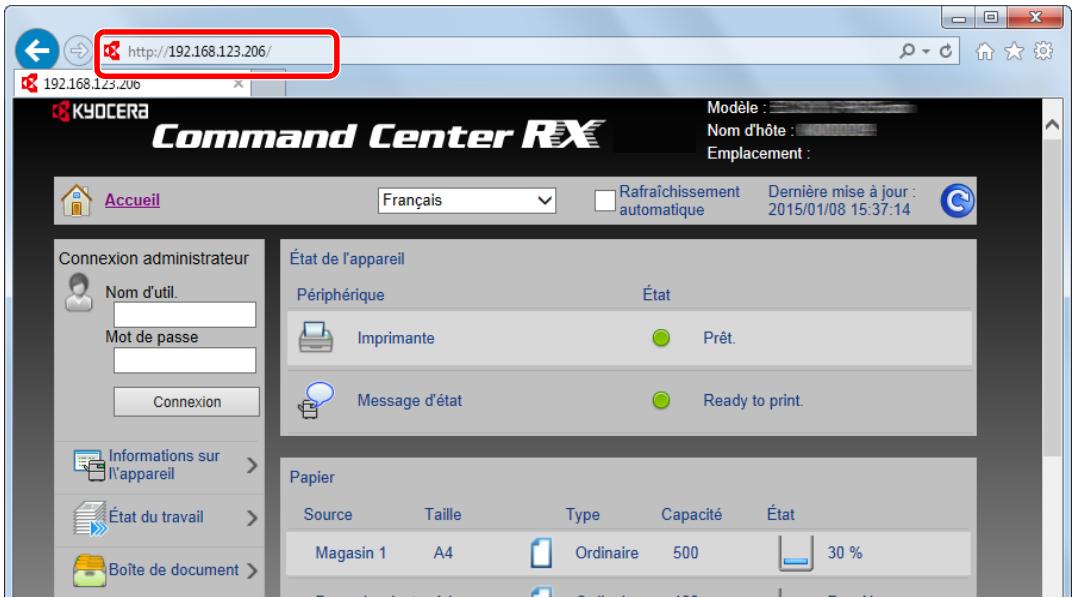Viewport: 1073px width, 598px height.
Task: Open the browser home page icon
Action: tap(985, 51)
